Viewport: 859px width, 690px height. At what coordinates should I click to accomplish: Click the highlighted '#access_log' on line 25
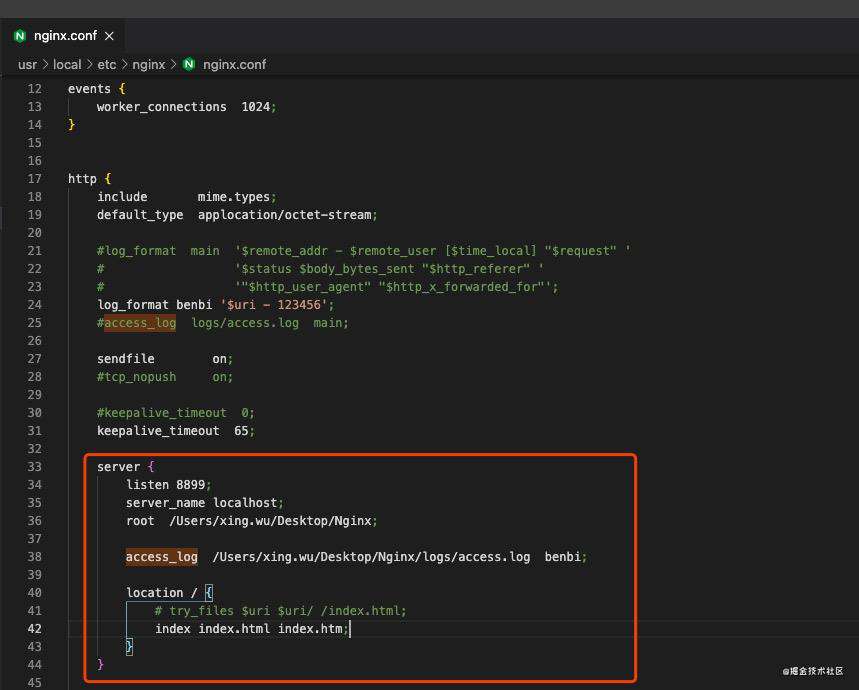pyautogui.click(x=136, y=323)
